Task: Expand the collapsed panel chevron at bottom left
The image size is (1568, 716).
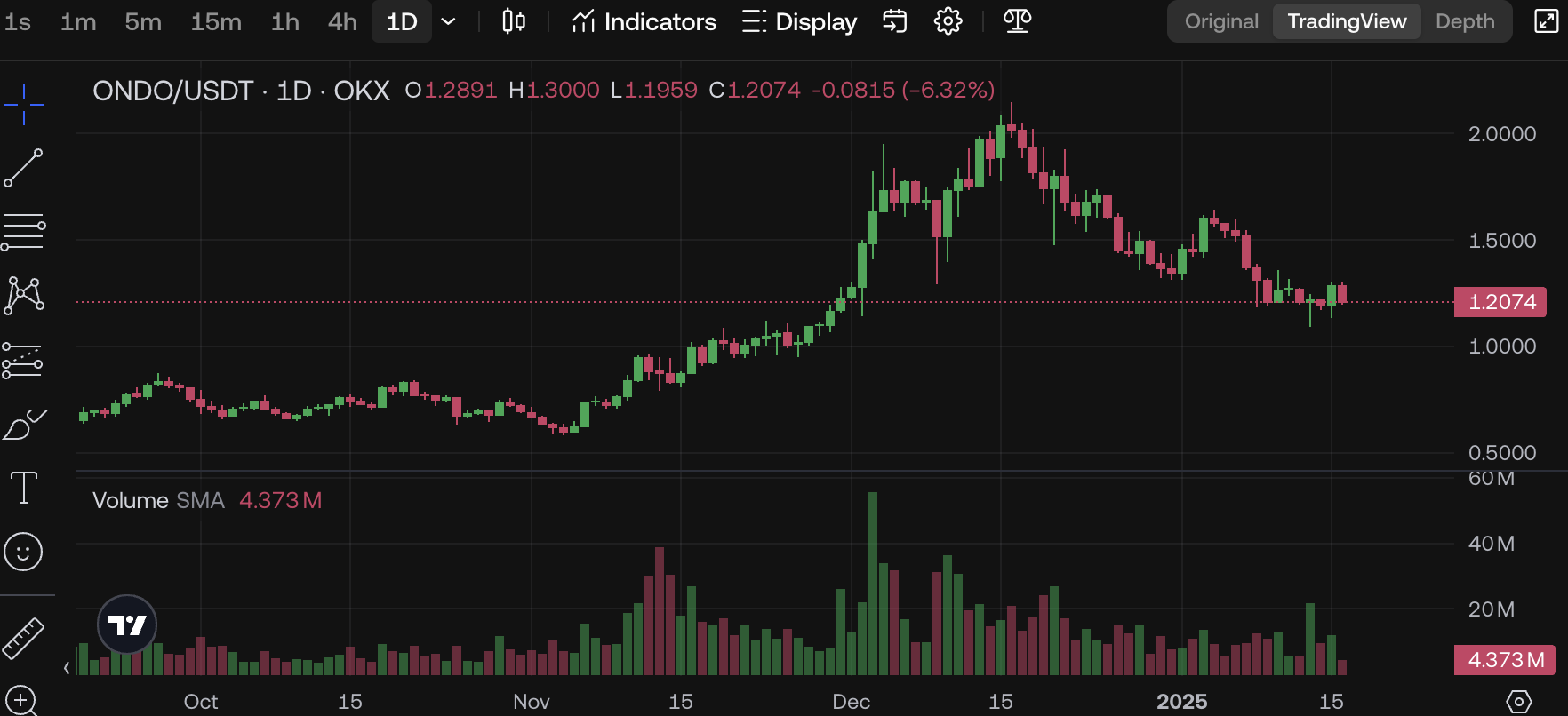Action: click(67, 667)
